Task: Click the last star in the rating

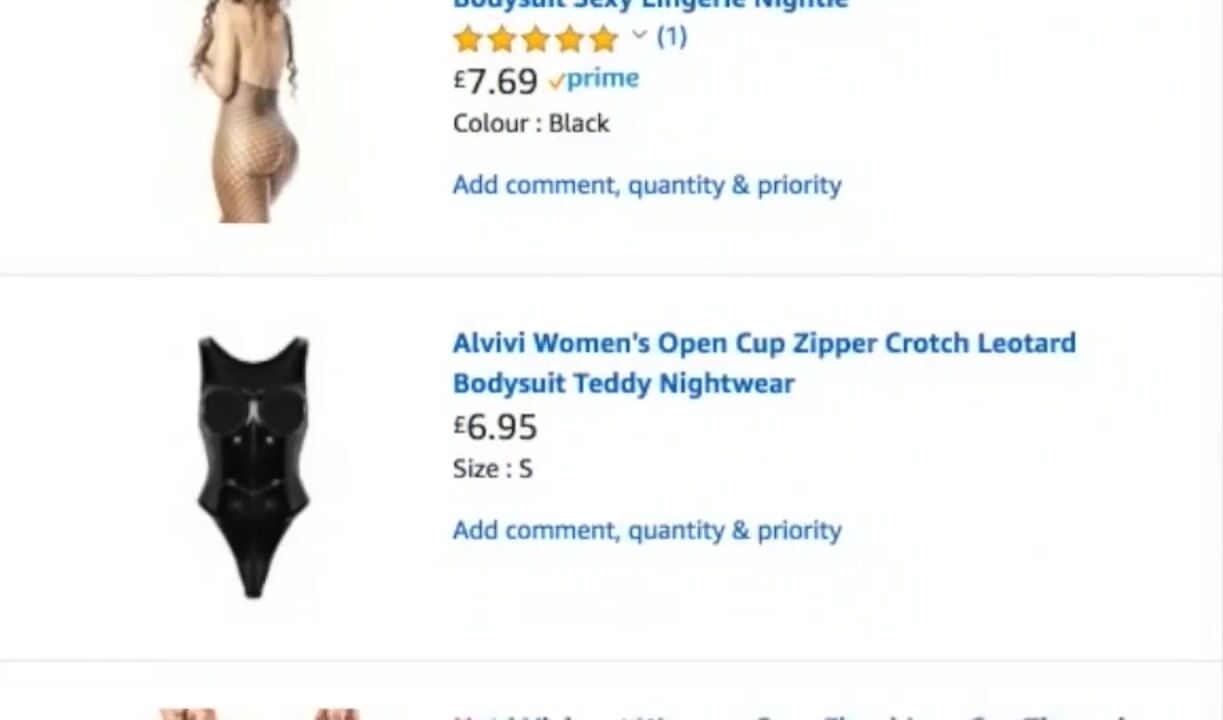Action: [x=604, y=39]
